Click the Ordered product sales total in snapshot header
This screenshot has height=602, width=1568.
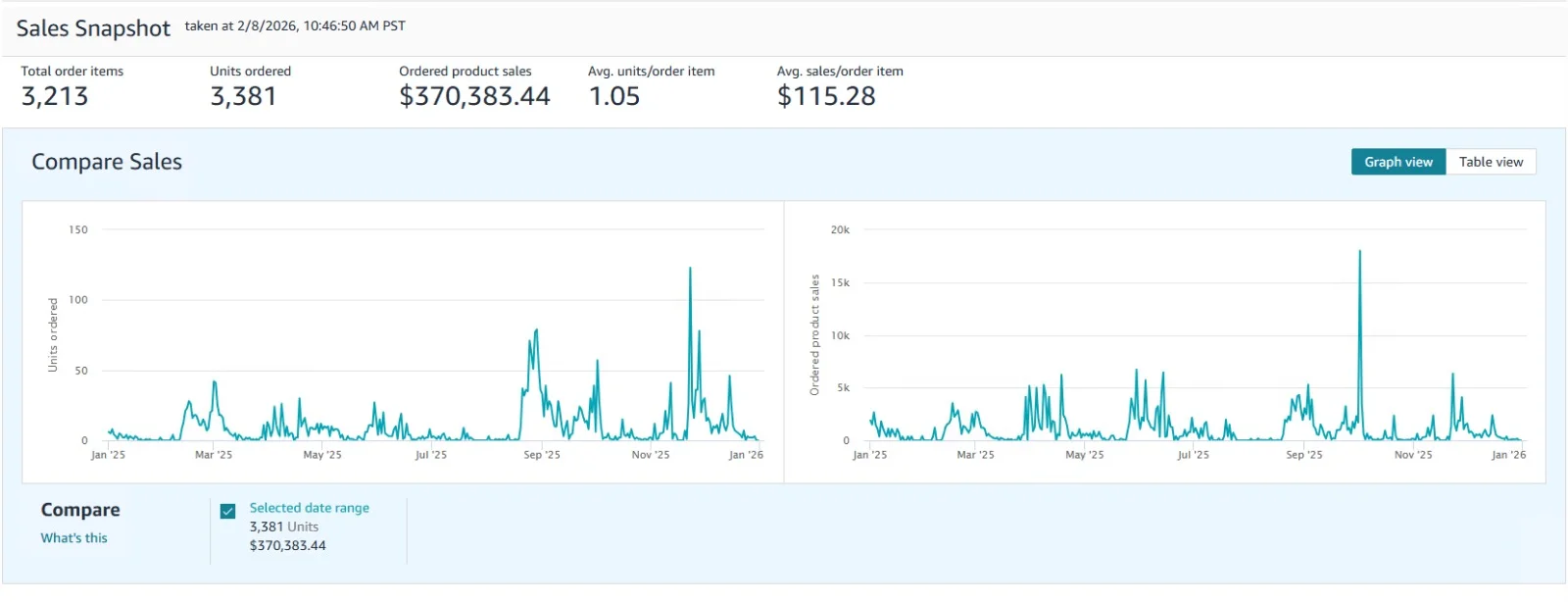click(474, 96)
